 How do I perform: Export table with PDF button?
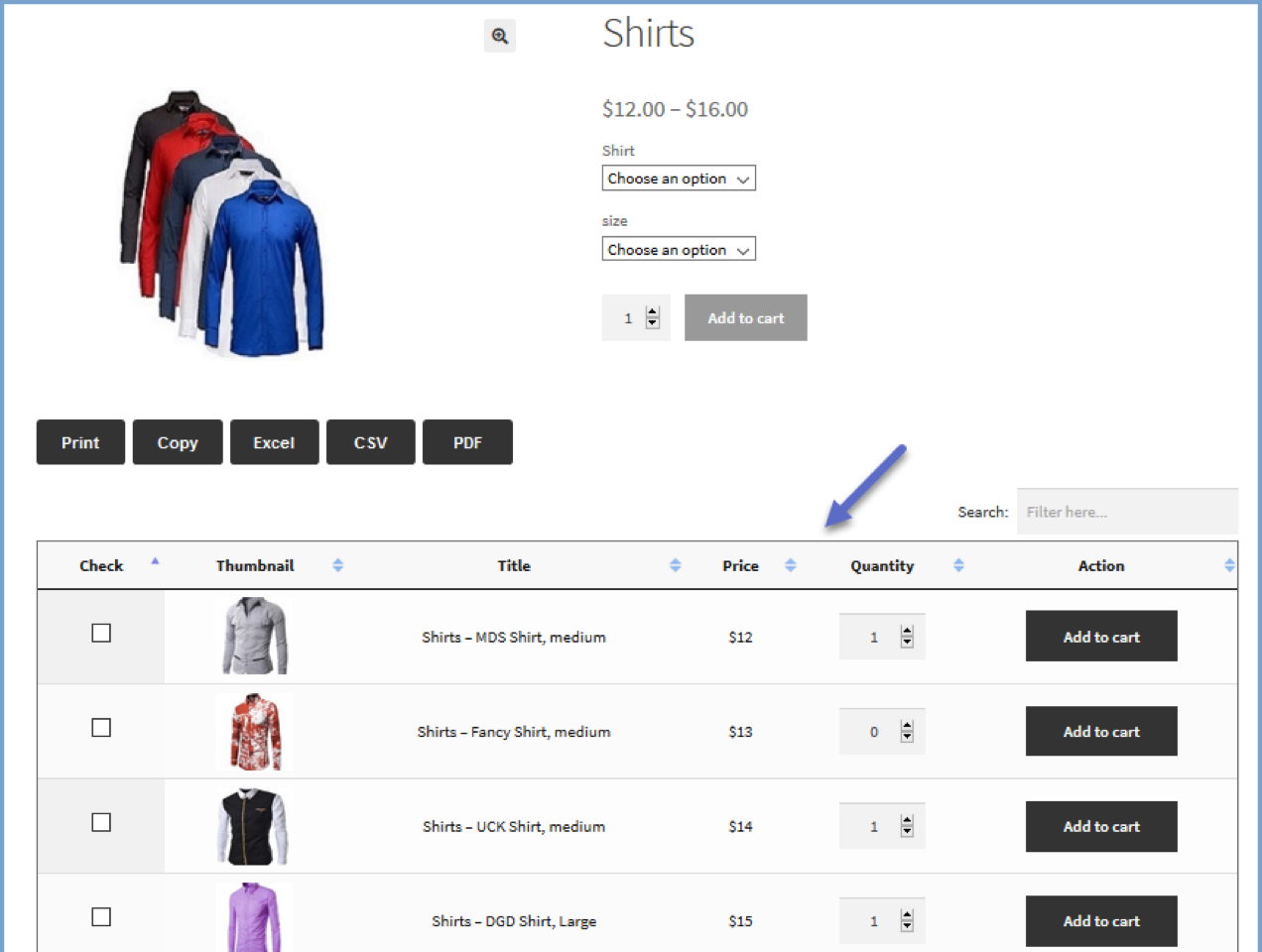pos(467,442)
